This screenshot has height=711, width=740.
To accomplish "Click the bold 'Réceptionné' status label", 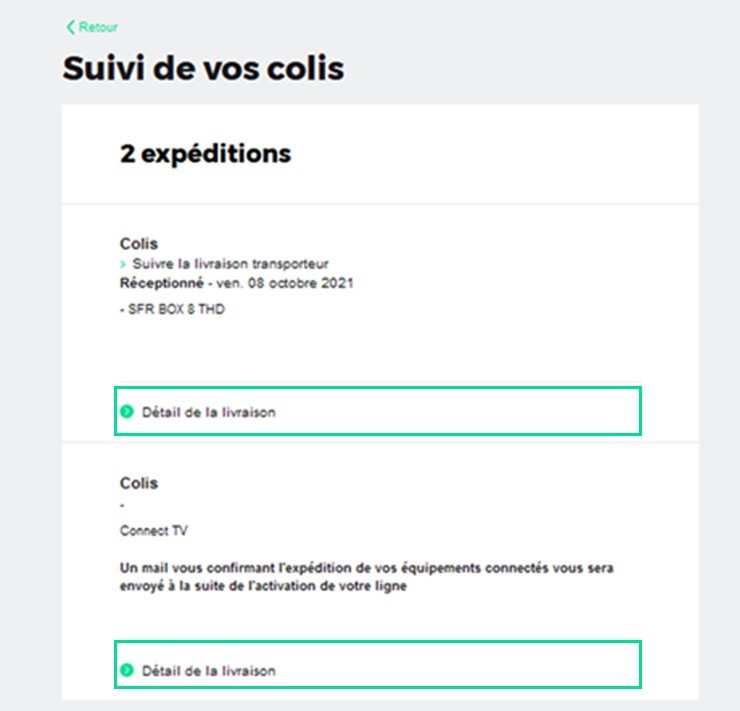I will pyautogui.click(x=160, y=283).
